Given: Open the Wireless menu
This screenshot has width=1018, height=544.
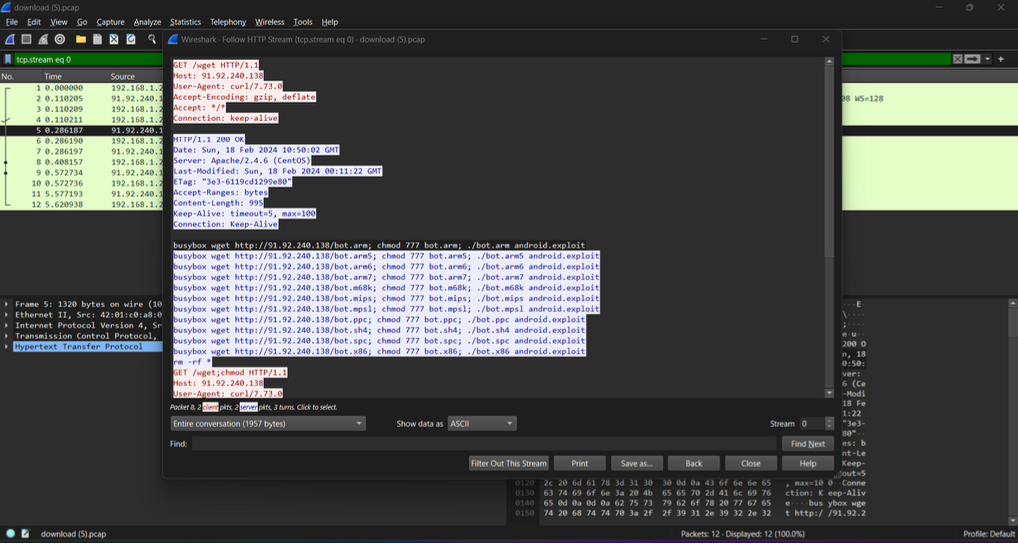Looking at the screenshot, I should tap(269, 22).
